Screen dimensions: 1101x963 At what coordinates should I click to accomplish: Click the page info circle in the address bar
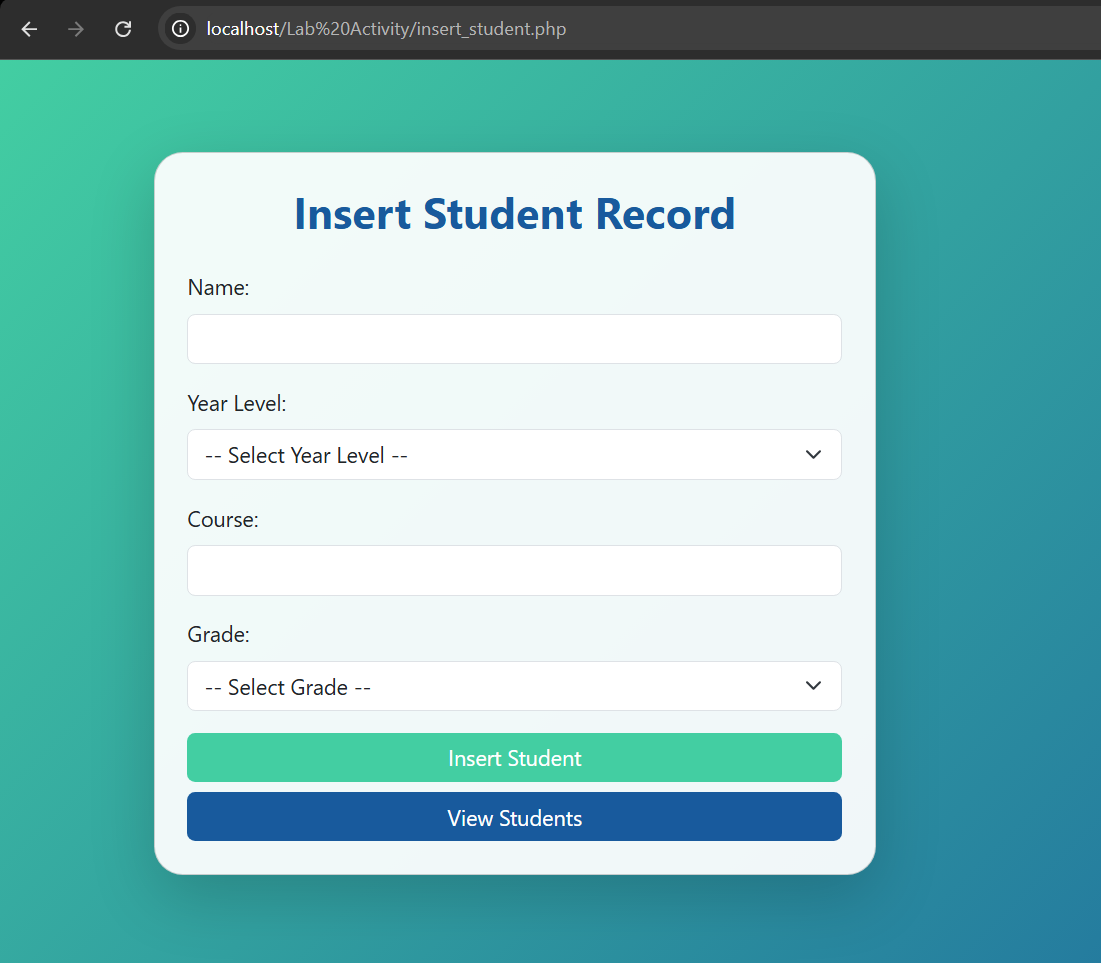coord(180,29)
